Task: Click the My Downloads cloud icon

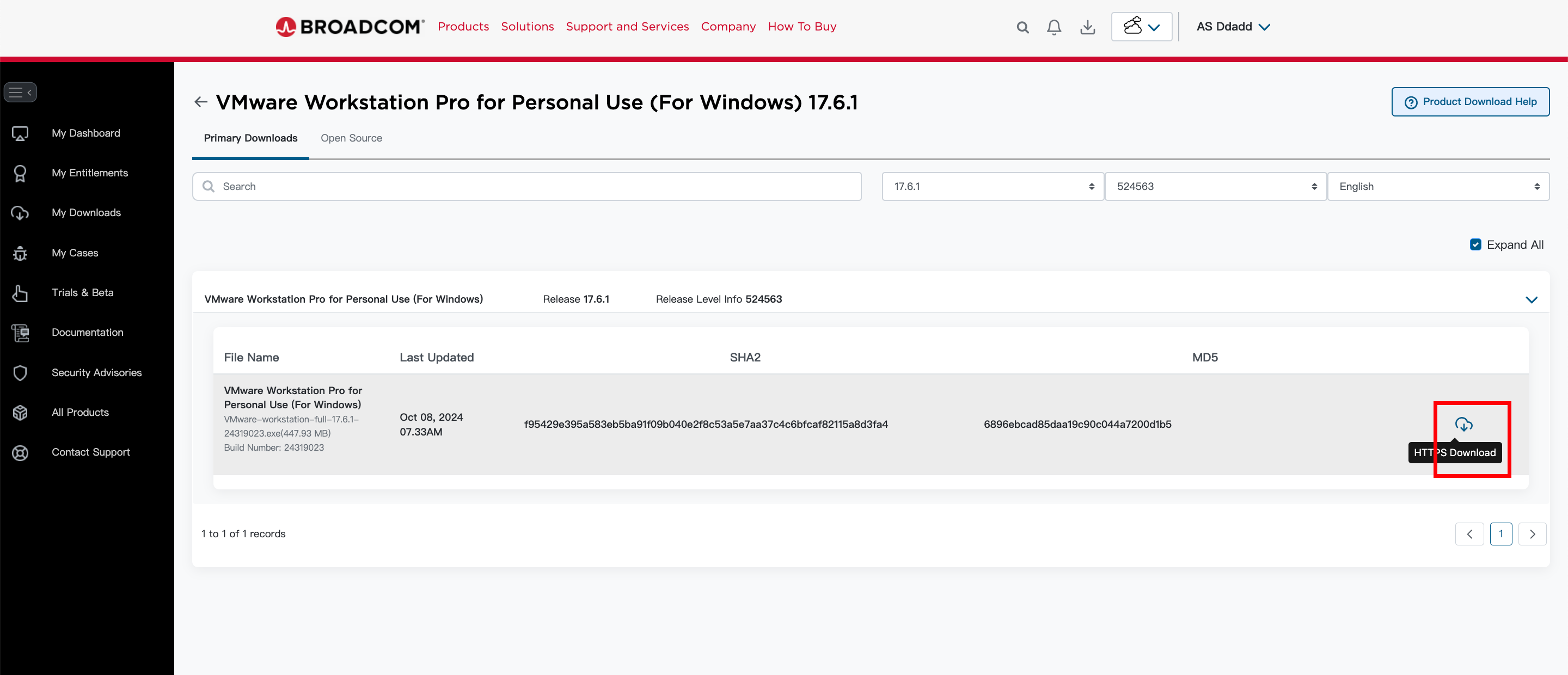Action: (x=20, y=213)
